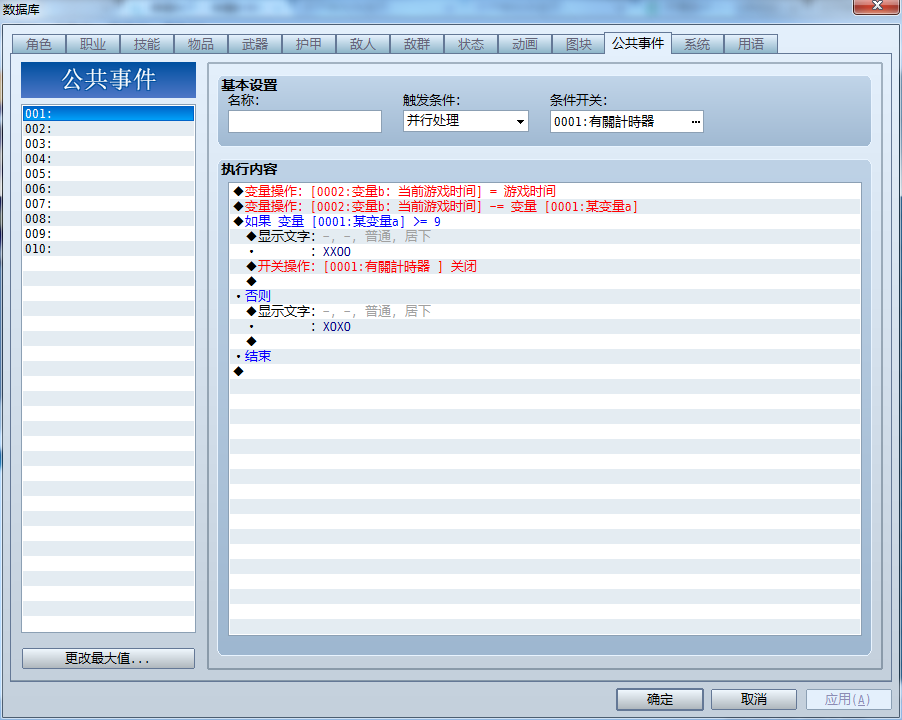The image size is (902, 720).
Task: Select the 动画 tab
Action: [x=525, y=44]
